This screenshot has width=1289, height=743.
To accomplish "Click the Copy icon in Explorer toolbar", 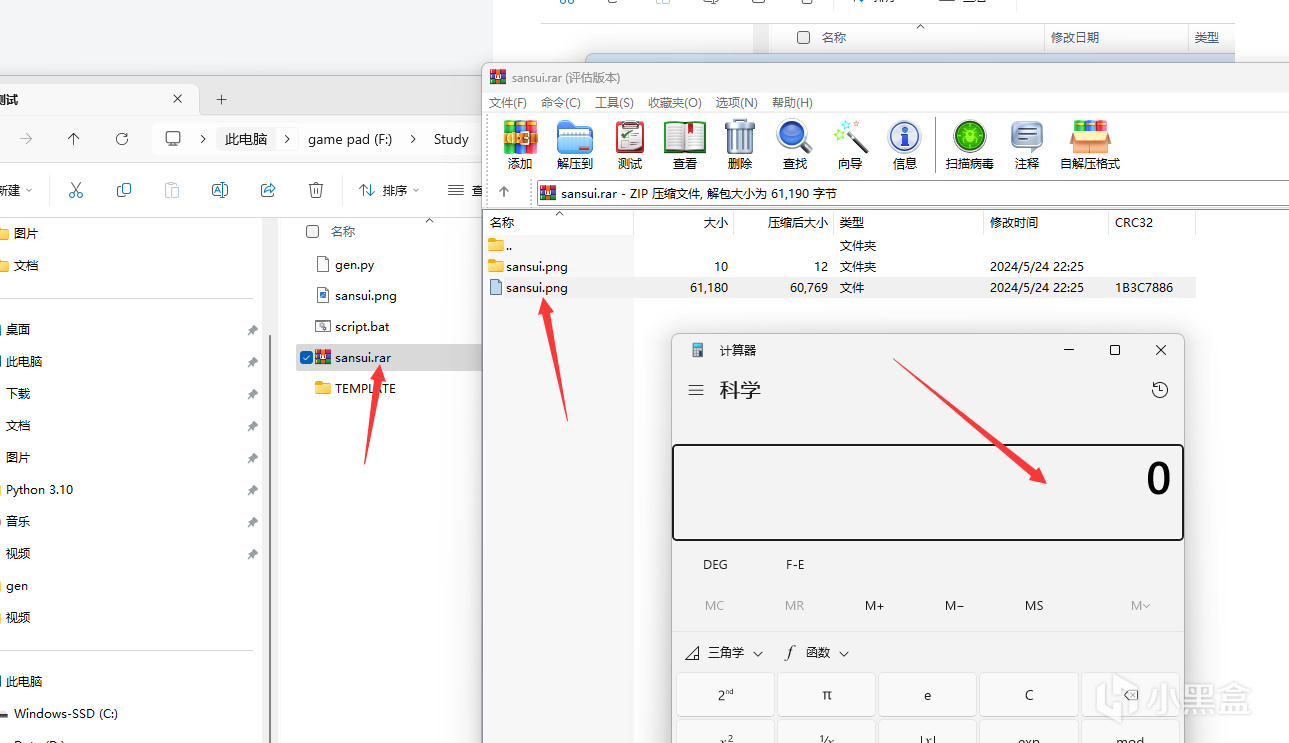I will coord(124,190).
